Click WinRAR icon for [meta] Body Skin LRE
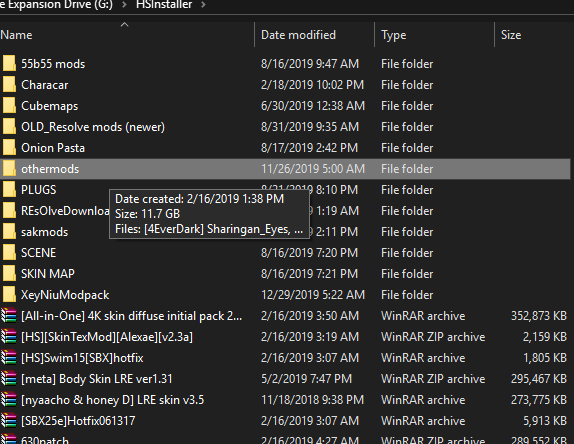 [9, 378]
